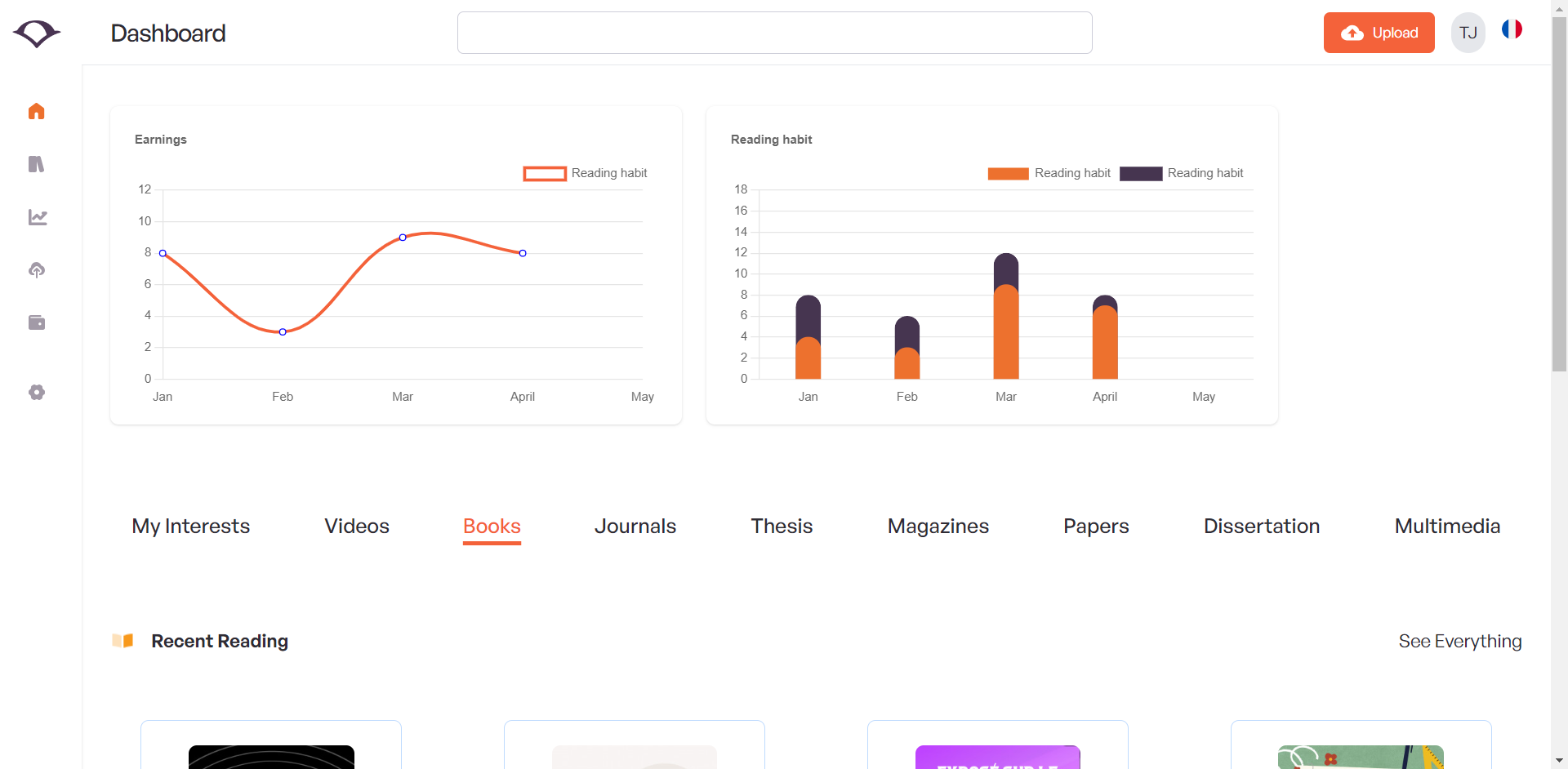Toggle the dark purple Reading habit legend

[1182, 173]
